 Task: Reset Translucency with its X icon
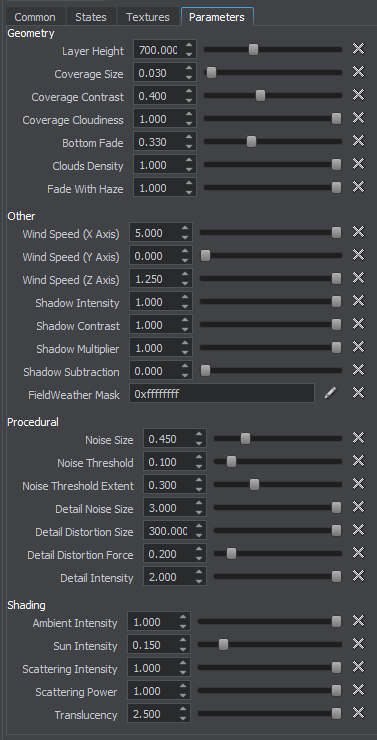pyautogui.click(x=359, y=713)
